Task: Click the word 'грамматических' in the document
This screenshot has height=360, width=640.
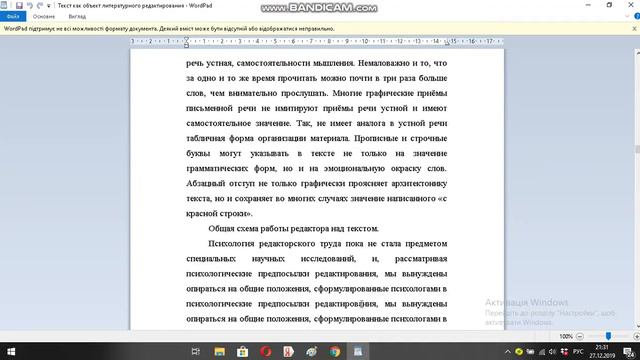Action: click(217, 169)
